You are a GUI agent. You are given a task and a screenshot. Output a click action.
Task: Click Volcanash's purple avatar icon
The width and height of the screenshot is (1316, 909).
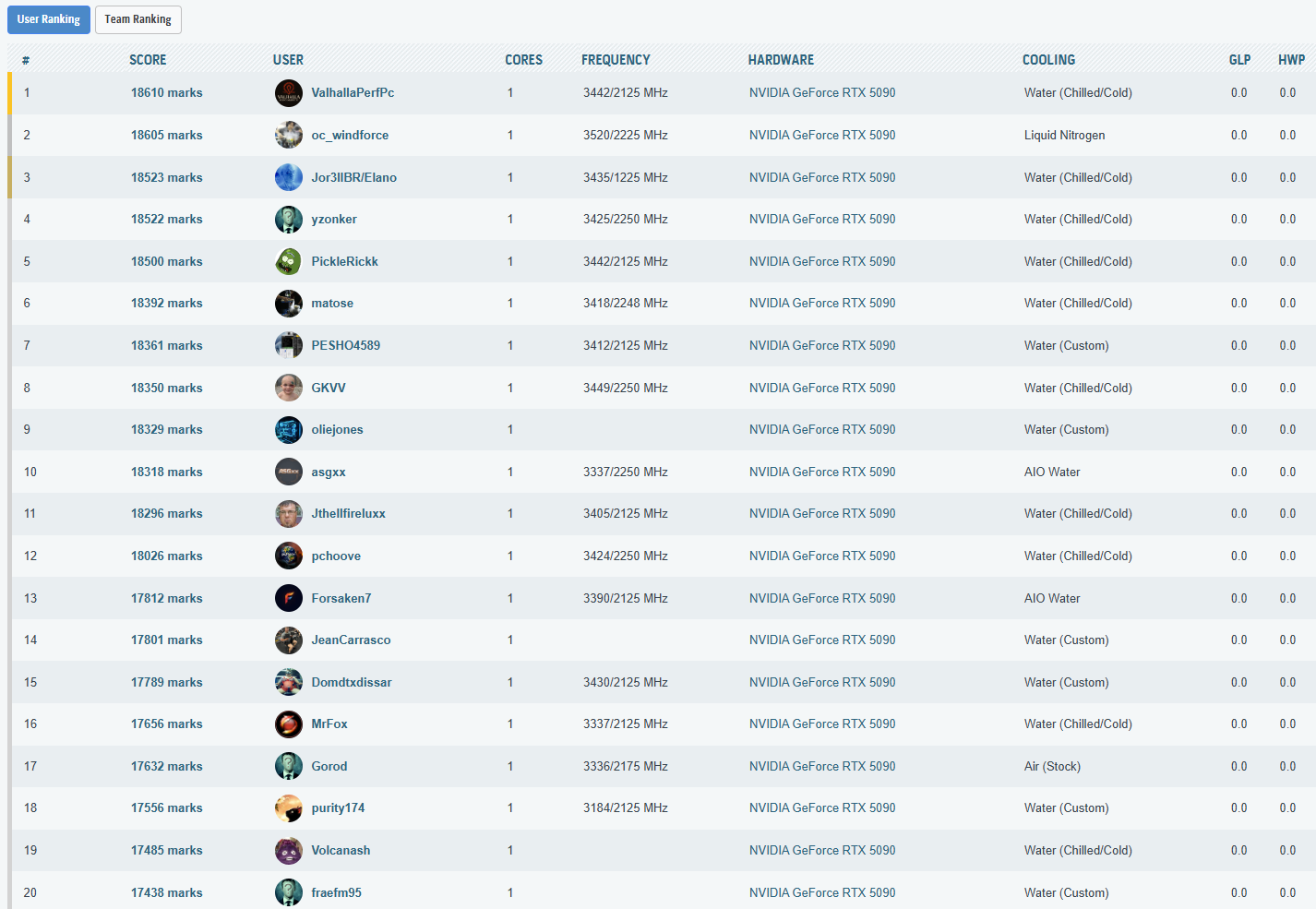[x=288, y=850]
